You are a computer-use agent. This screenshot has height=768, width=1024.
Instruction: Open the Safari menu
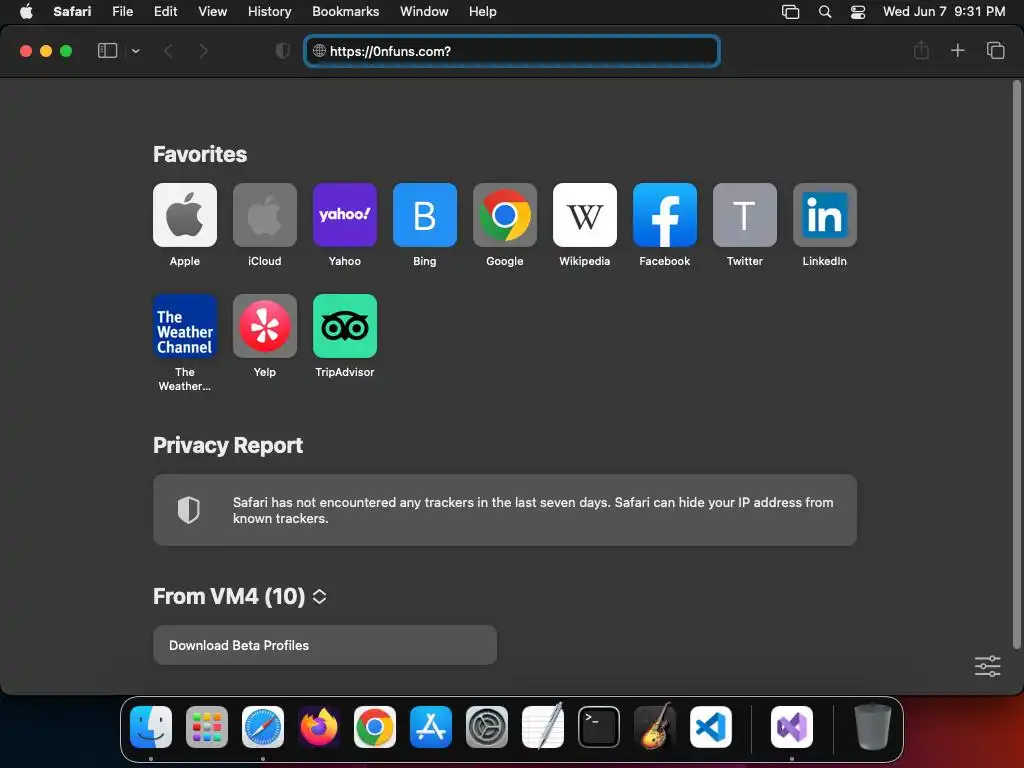tap(72, 11)
